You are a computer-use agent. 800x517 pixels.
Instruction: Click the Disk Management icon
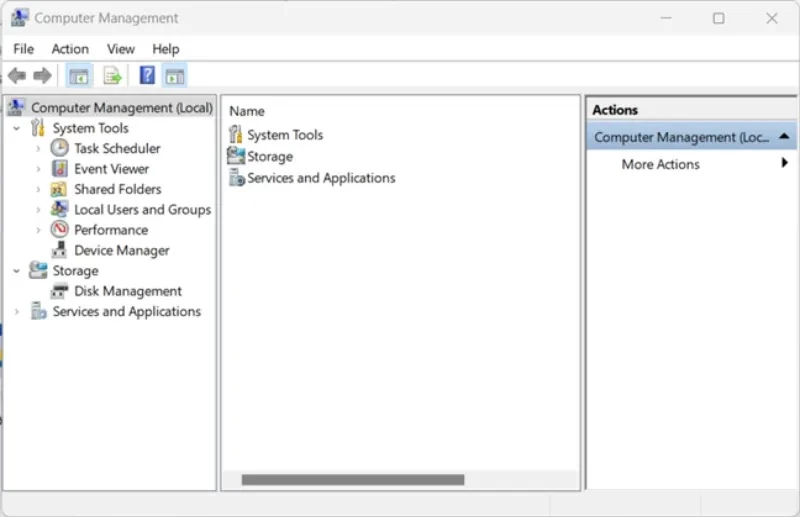[x=59, y=291]
